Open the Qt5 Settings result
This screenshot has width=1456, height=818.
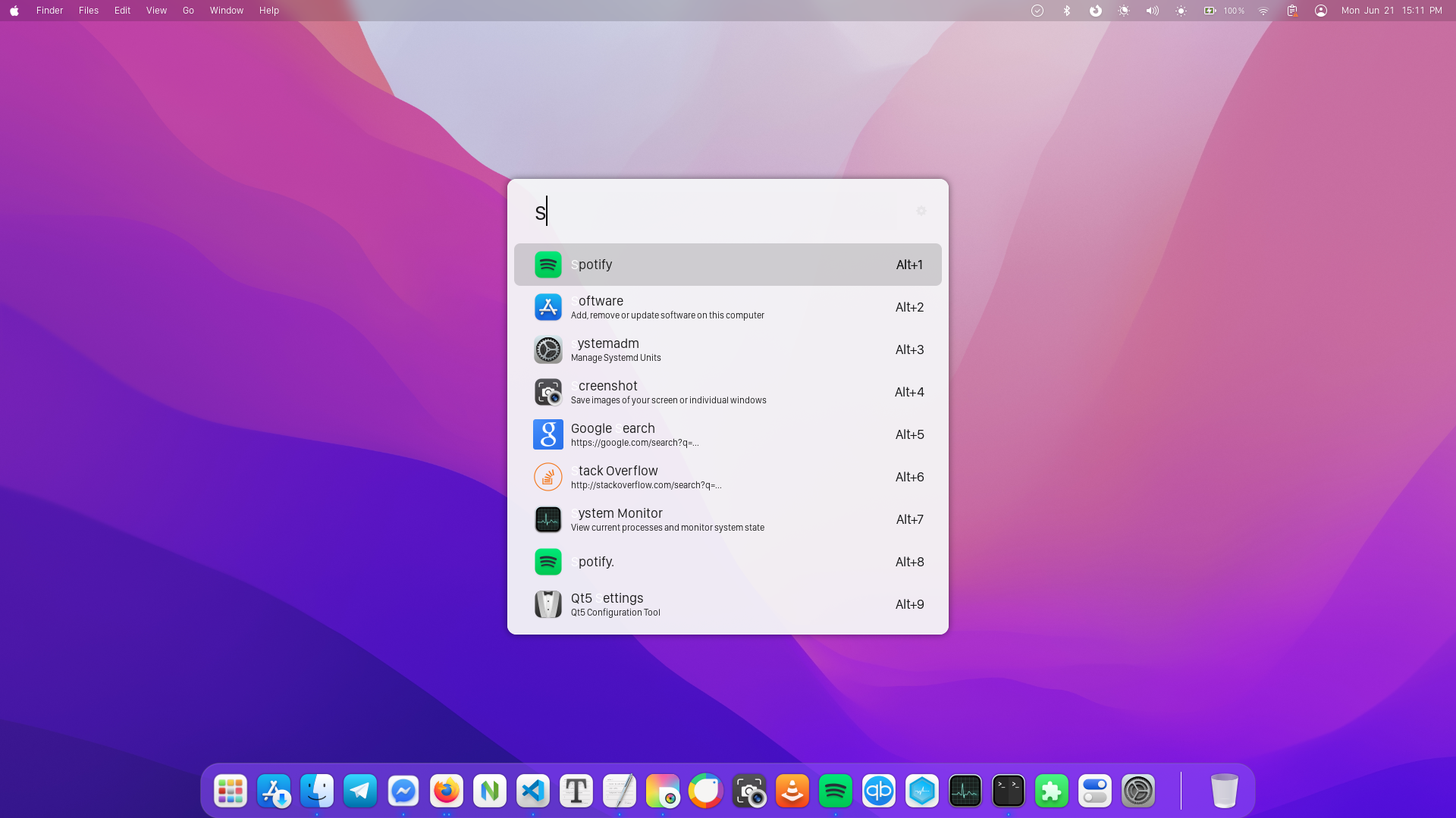pyautogui.click(x=728, y=604)
